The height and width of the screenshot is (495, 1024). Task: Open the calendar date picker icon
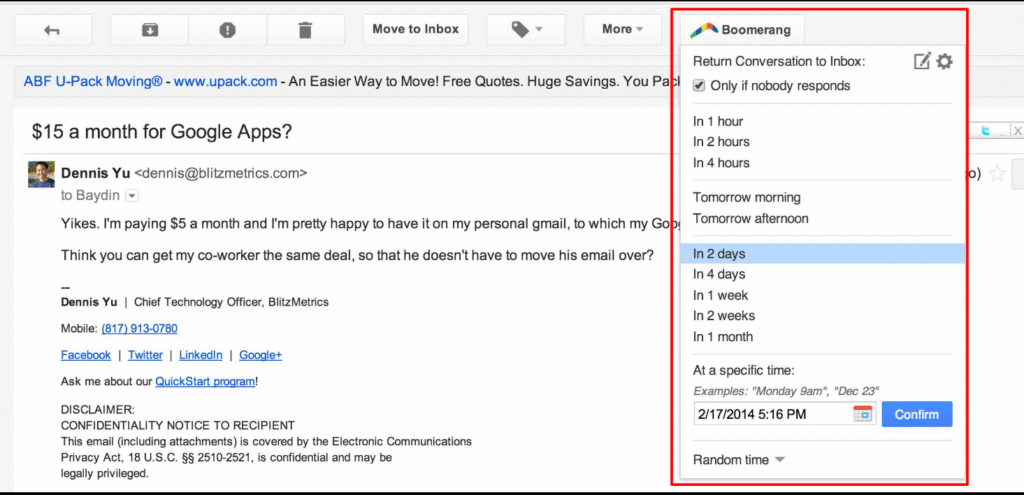pyautogui.click(x=862, y=414)
